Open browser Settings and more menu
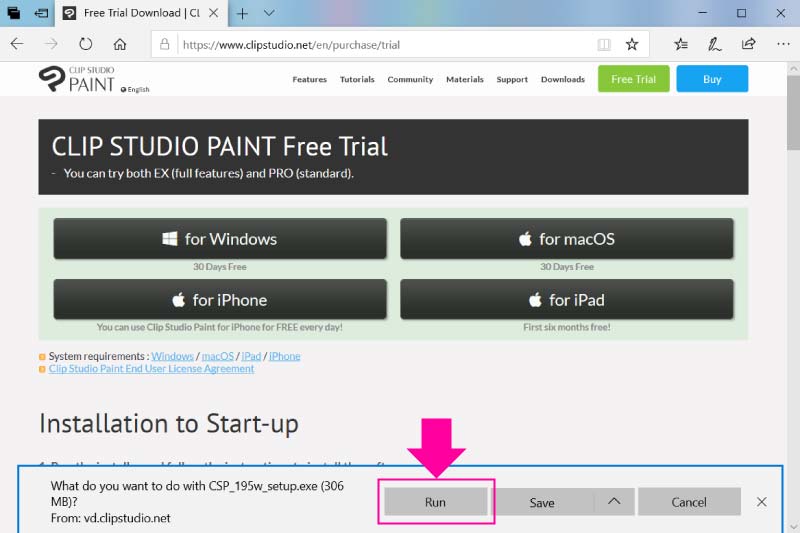 tap(781, 44)
